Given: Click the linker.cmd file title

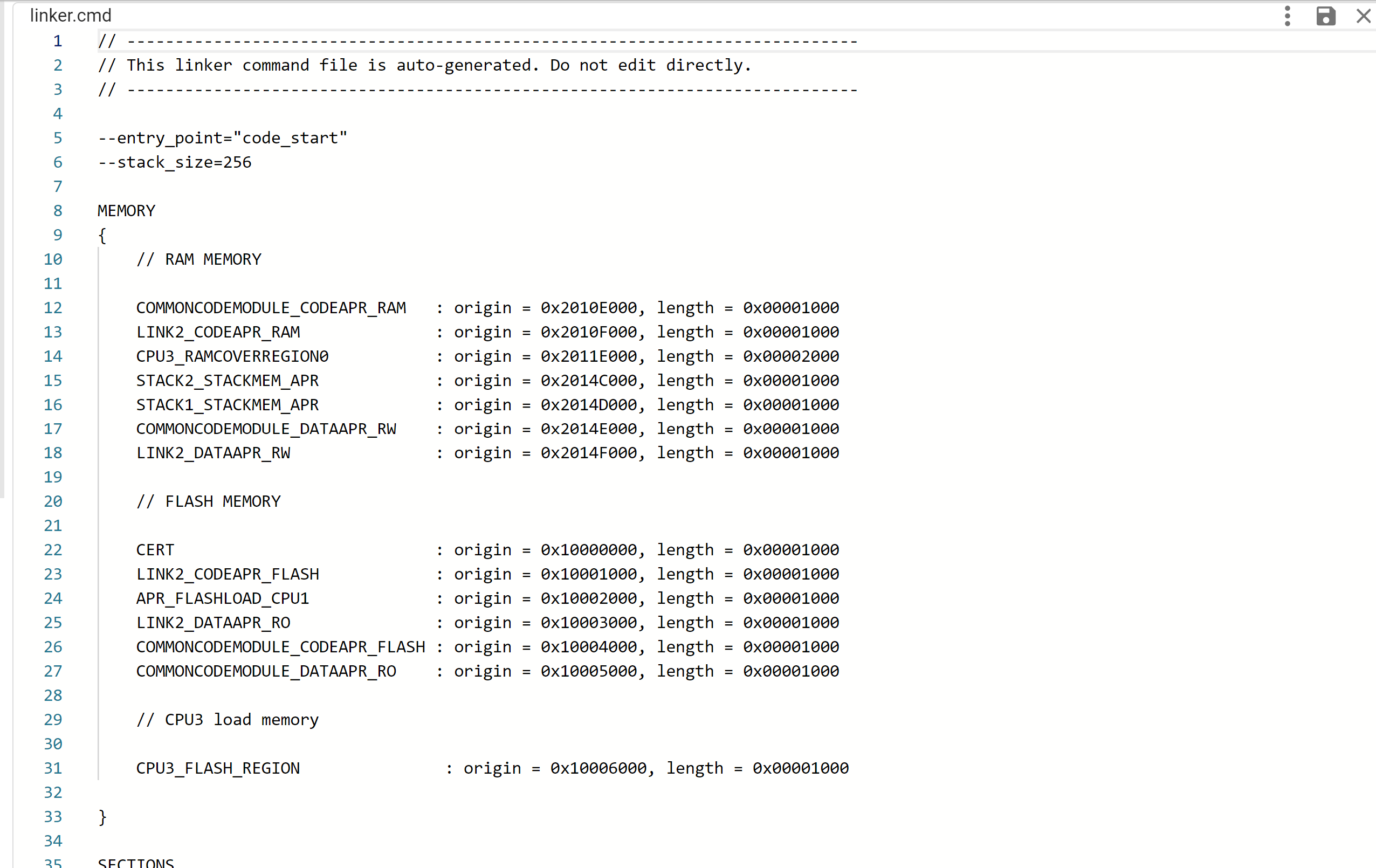Looking at the screenshot, I should tap(70, 15).
